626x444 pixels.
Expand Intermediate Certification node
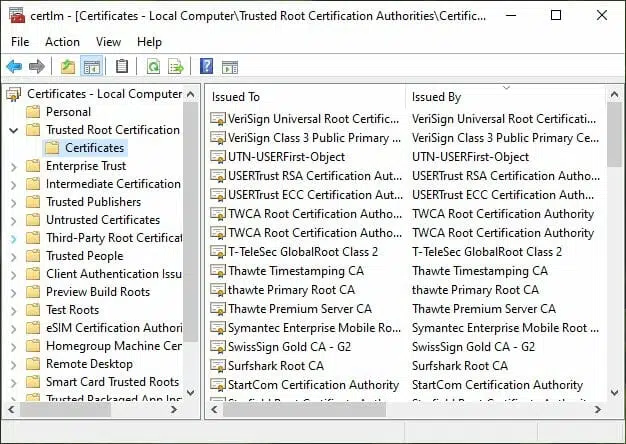pos(14,184)
